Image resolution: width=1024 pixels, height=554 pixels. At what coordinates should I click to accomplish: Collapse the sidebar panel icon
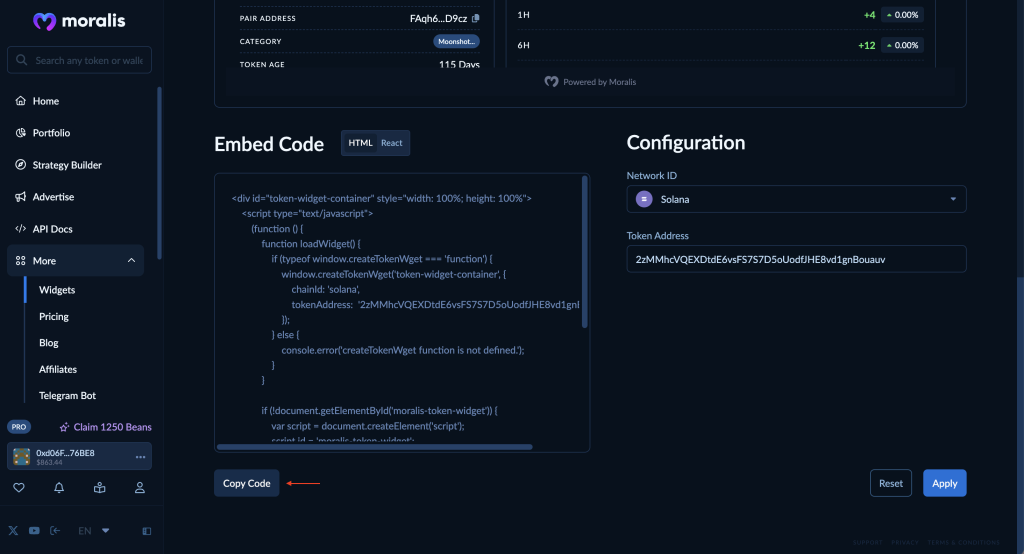pyautogui.click(x=147, y=531)
